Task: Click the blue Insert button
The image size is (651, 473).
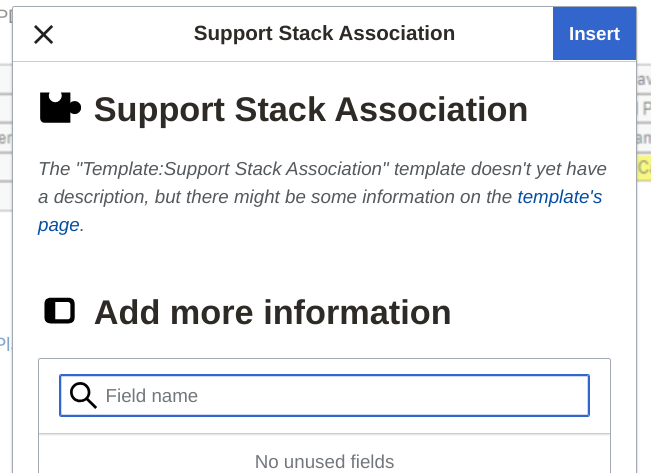Action: (594, 34)
